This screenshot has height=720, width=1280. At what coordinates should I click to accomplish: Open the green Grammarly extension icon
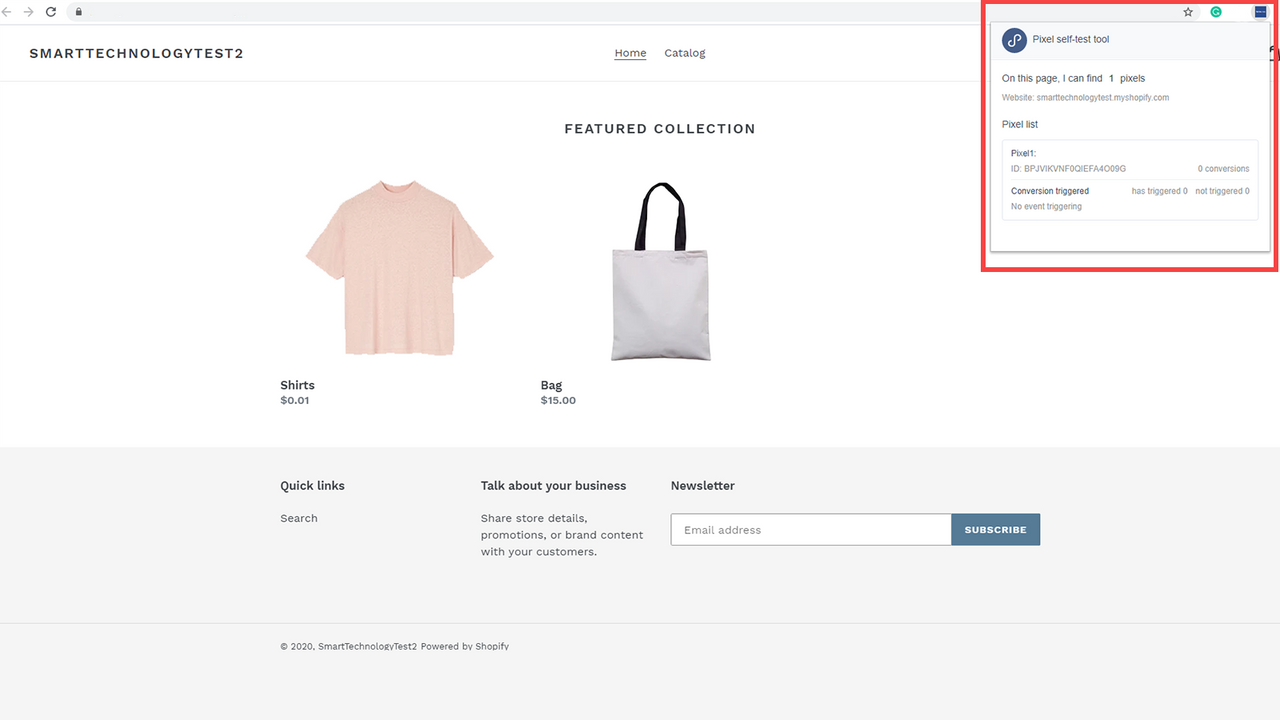[1216, 12]
